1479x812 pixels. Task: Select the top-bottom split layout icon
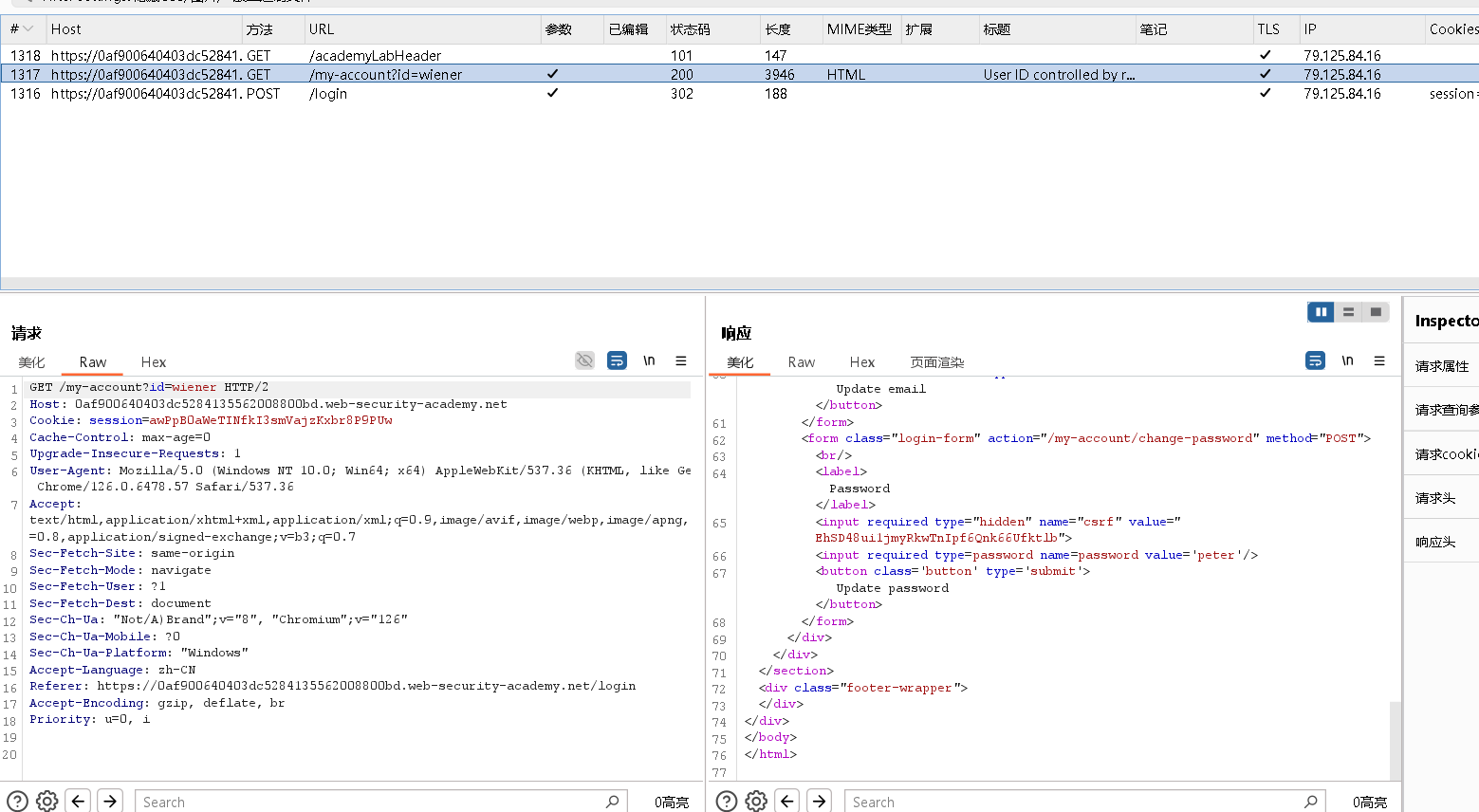click(1348, 312)
